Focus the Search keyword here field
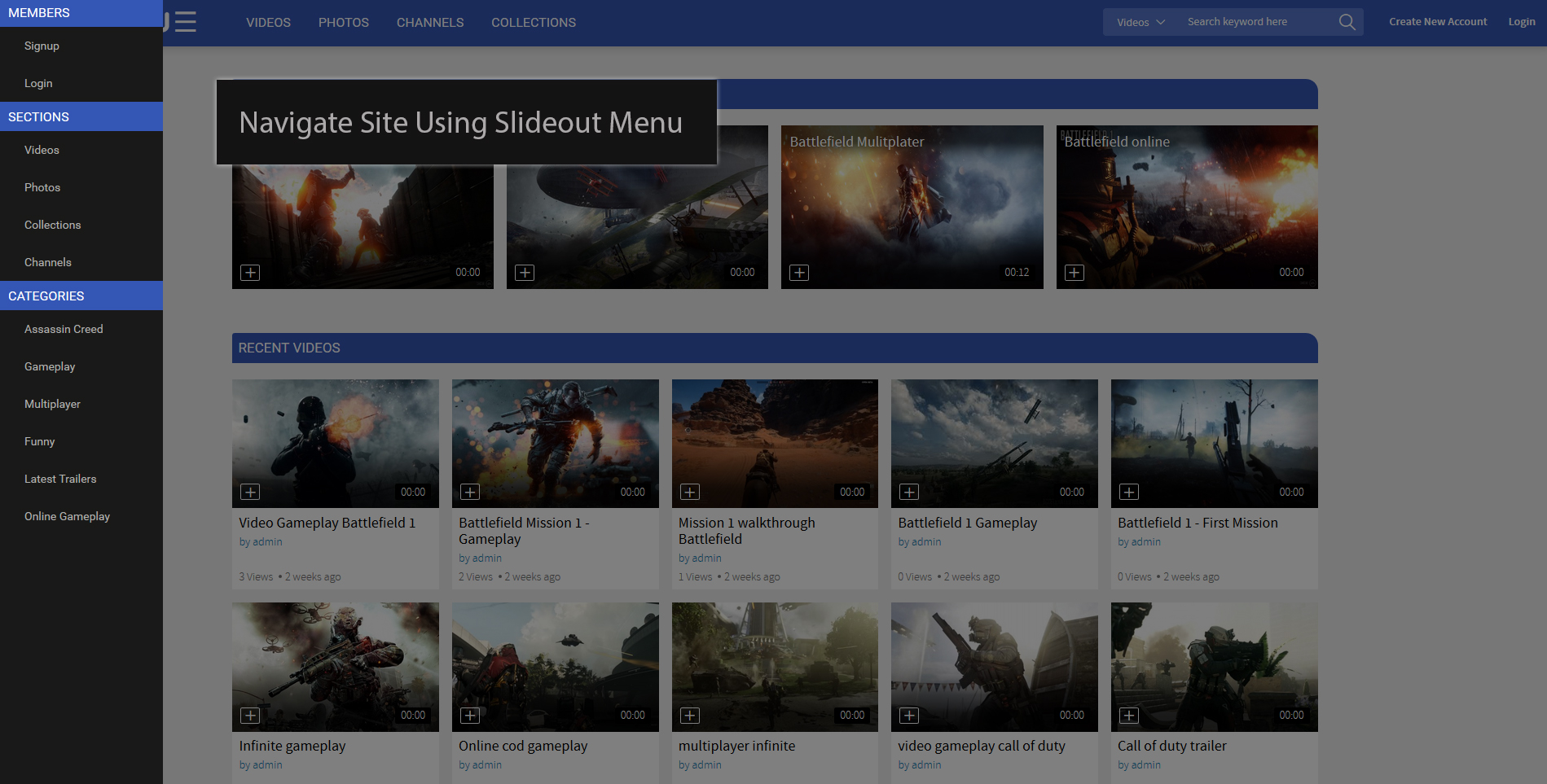The image size is (1547, 784). click(x=1259, y=22)
